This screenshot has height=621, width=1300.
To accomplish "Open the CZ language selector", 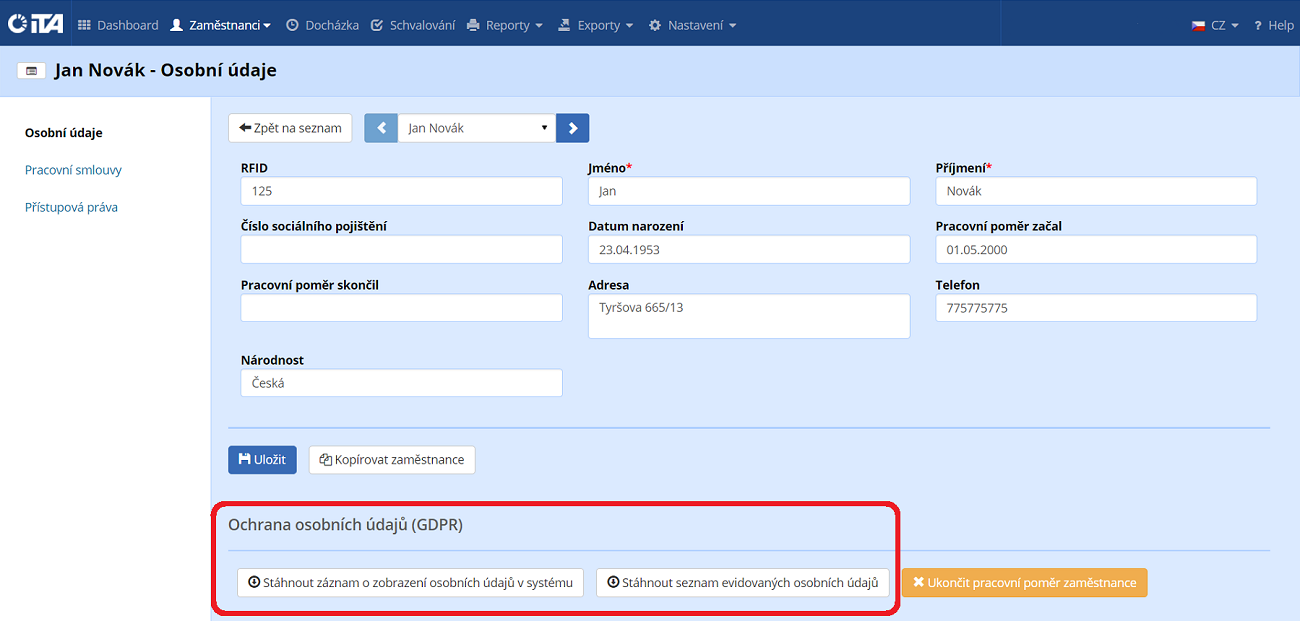I will pos(1215,25).
